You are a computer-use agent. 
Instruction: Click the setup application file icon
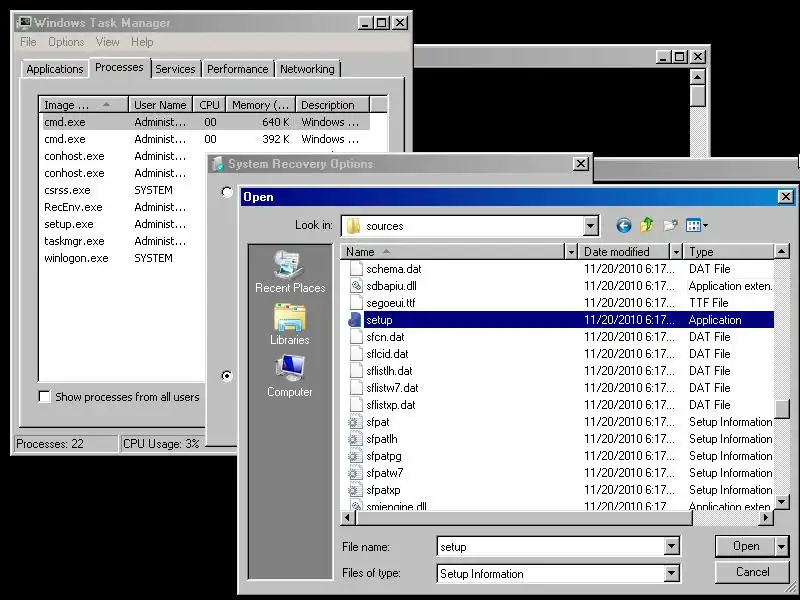point(355,320)
